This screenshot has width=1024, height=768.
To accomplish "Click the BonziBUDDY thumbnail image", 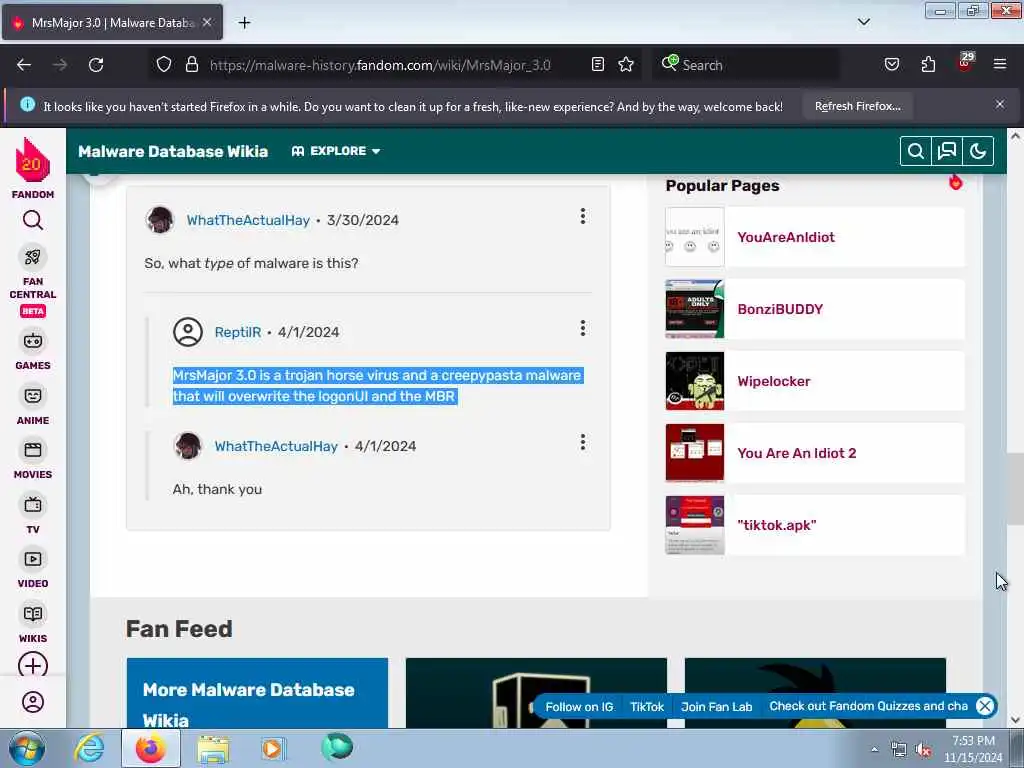I will click(695, 309).
